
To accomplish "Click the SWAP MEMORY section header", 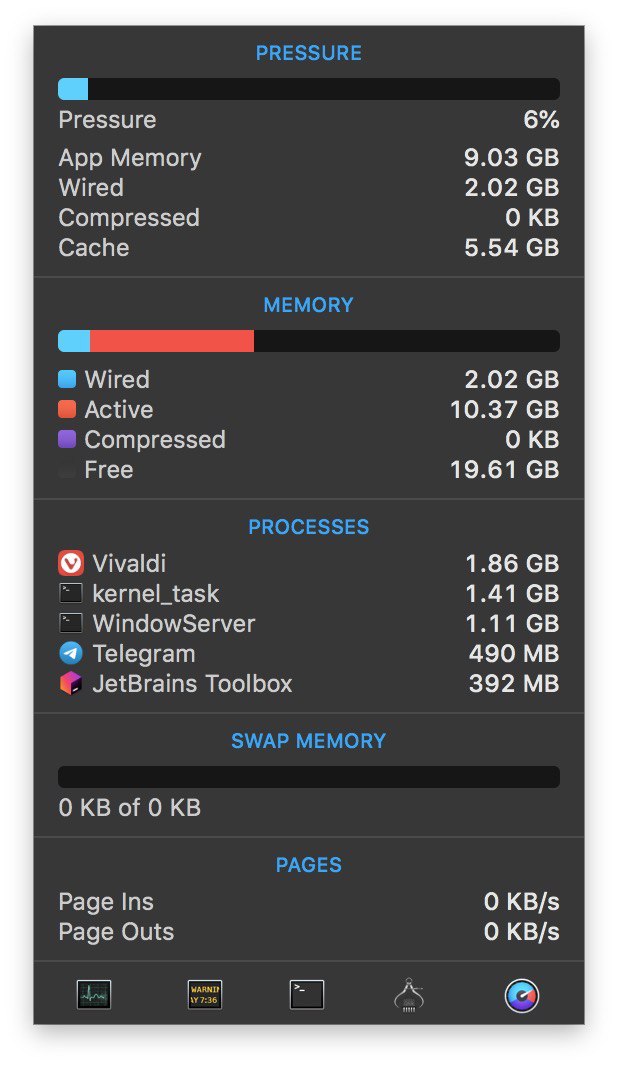I will coord(309,740).
